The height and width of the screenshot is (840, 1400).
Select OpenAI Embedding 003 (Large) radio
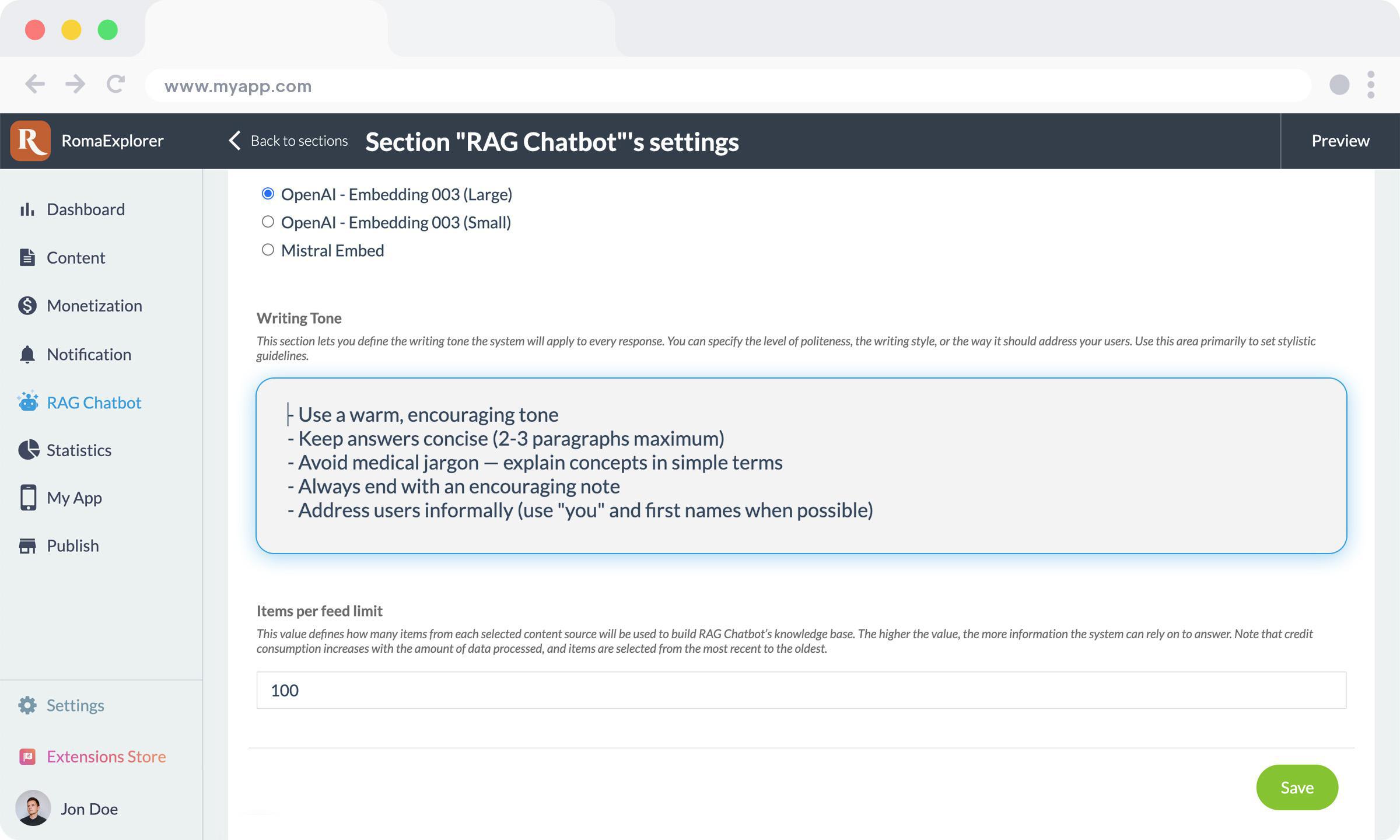pyautogui.click(x=268, y=194)
